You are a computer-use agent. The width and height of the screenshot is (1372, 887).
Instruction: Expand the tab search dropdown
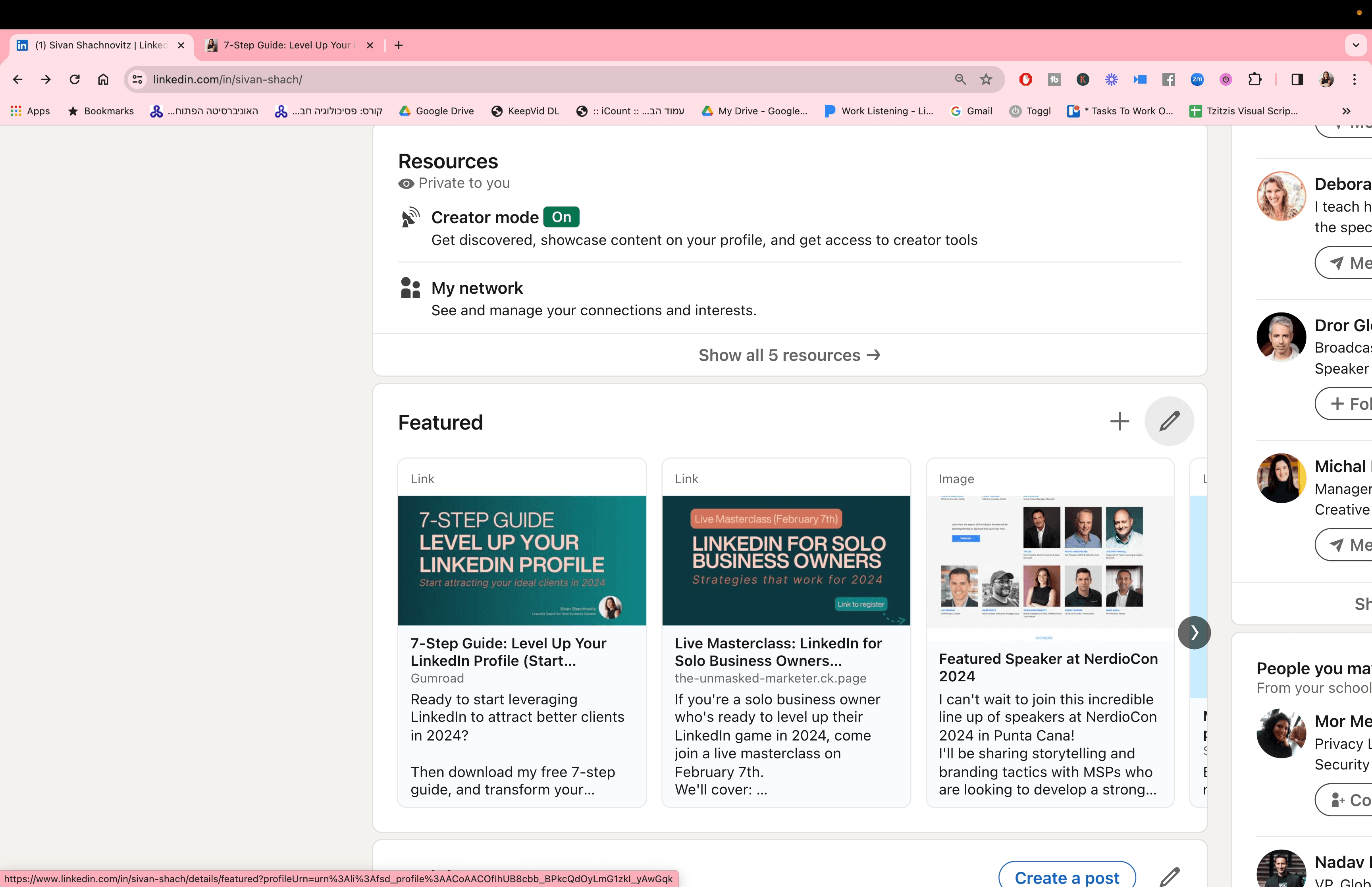click(1356, 46)
